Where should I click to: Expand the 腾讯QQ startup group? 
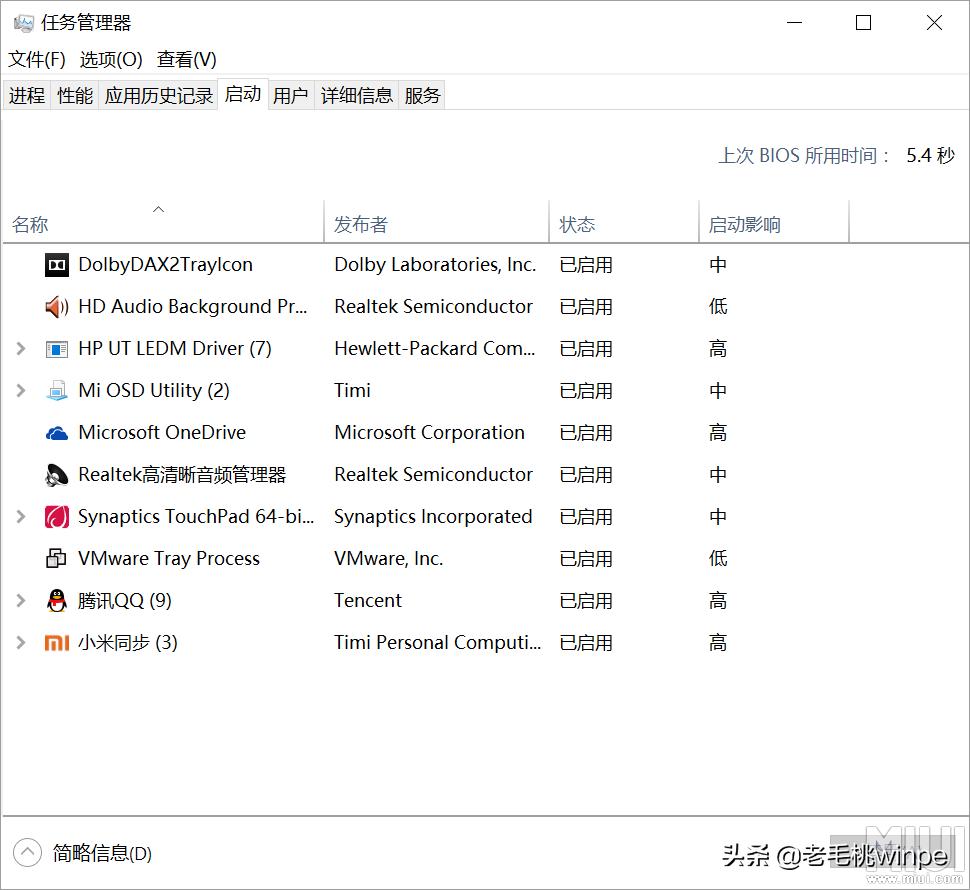click(x=21, y=601)
